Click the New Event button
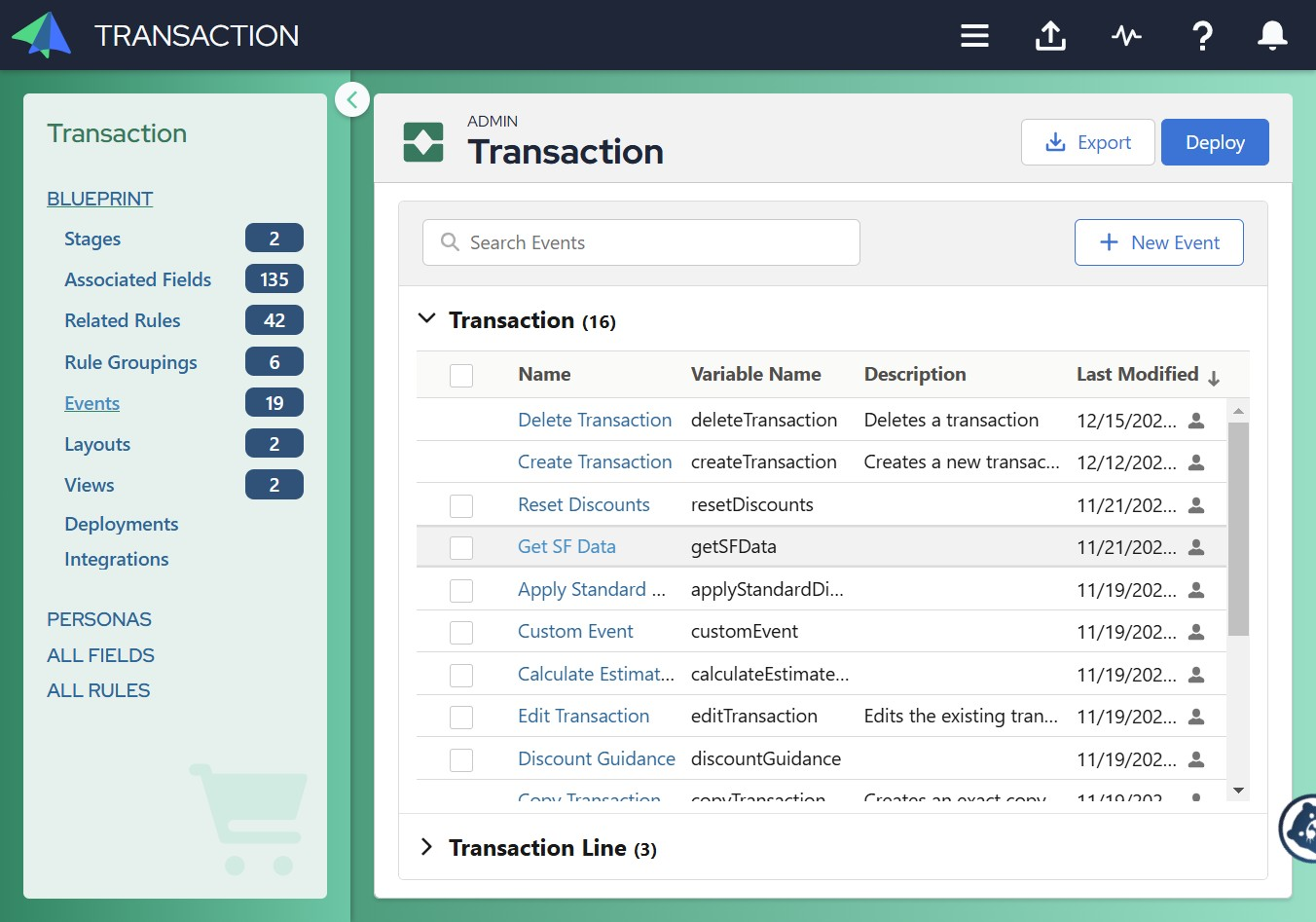 [1159, 242]
